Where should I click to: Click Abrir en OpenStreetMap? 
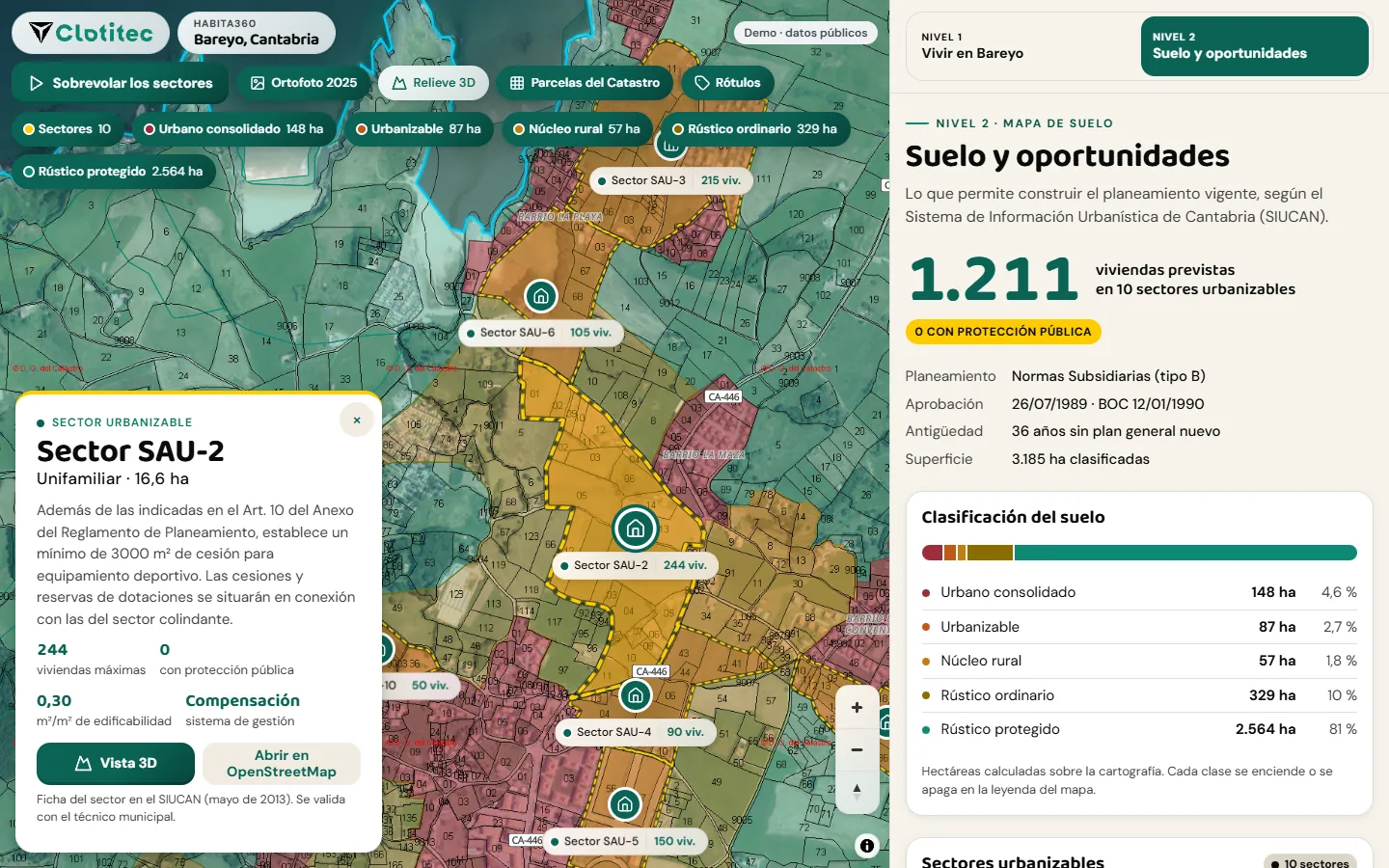[x=282, y=763]
